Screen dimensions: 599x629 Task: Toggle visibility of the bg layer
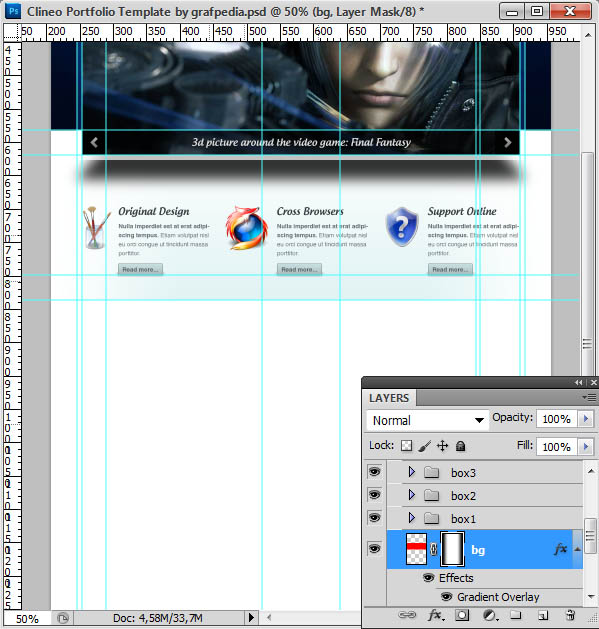(x=375, y=548)
